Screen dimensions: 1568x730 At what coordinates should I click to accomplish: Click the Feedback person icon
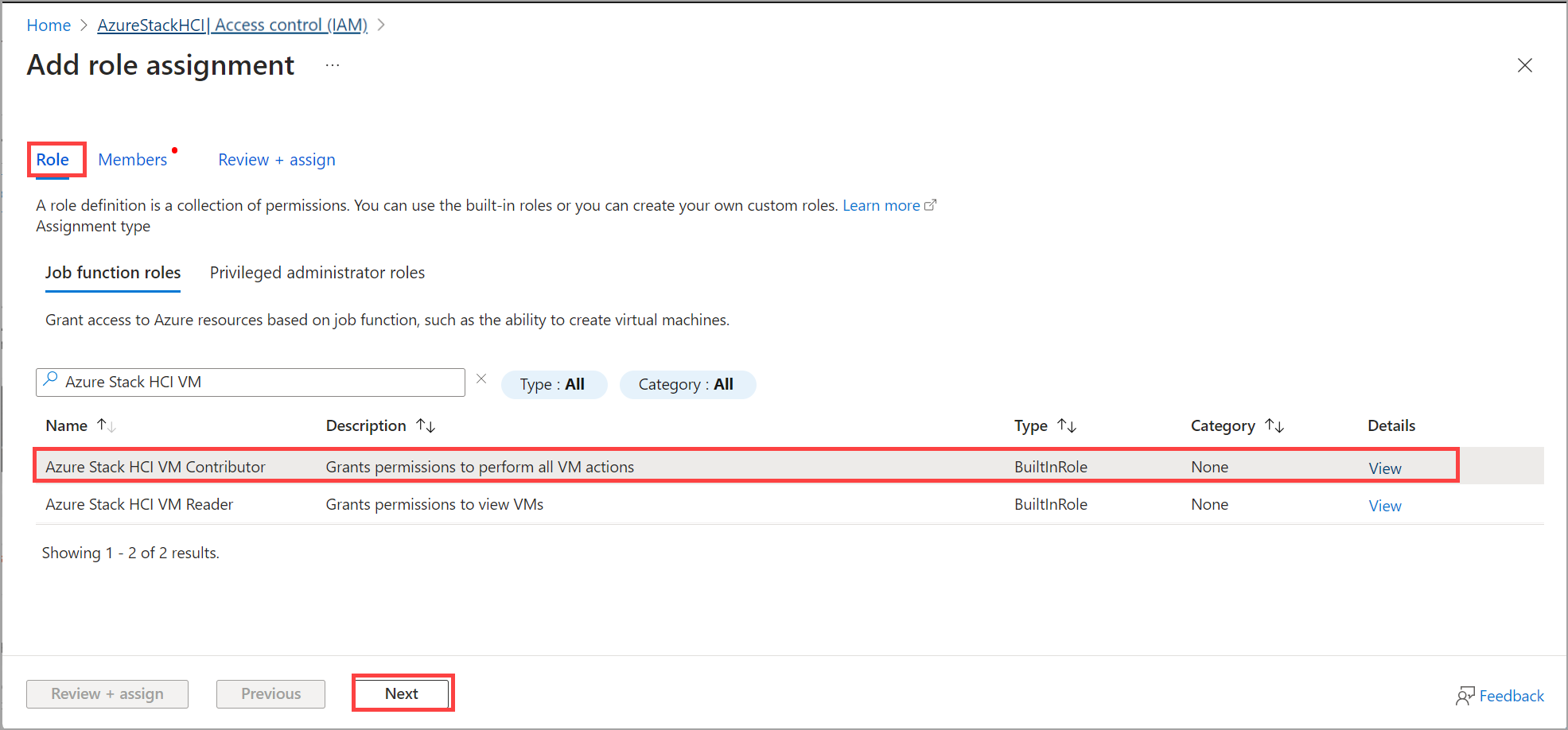coord(1465,696)
